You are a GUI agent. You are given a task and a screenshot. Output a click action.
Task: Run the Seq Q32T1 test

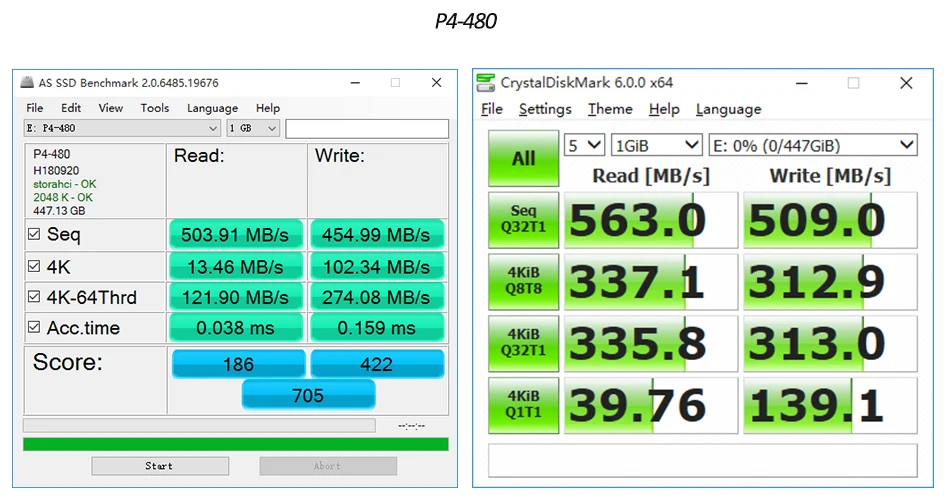523,220
